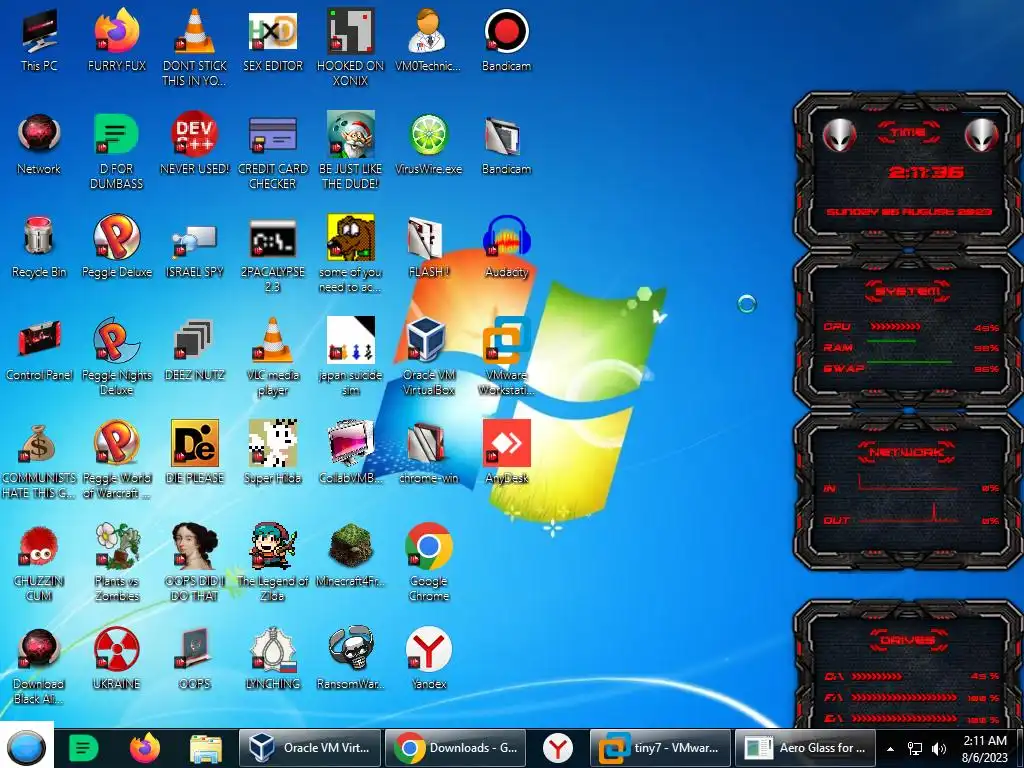Switch to tiny7 VMware taskbar window

[660, 748]
